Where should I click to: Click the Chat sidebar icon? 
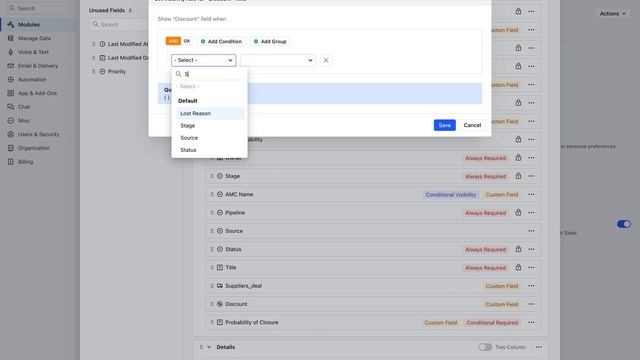tap(11, 107)
